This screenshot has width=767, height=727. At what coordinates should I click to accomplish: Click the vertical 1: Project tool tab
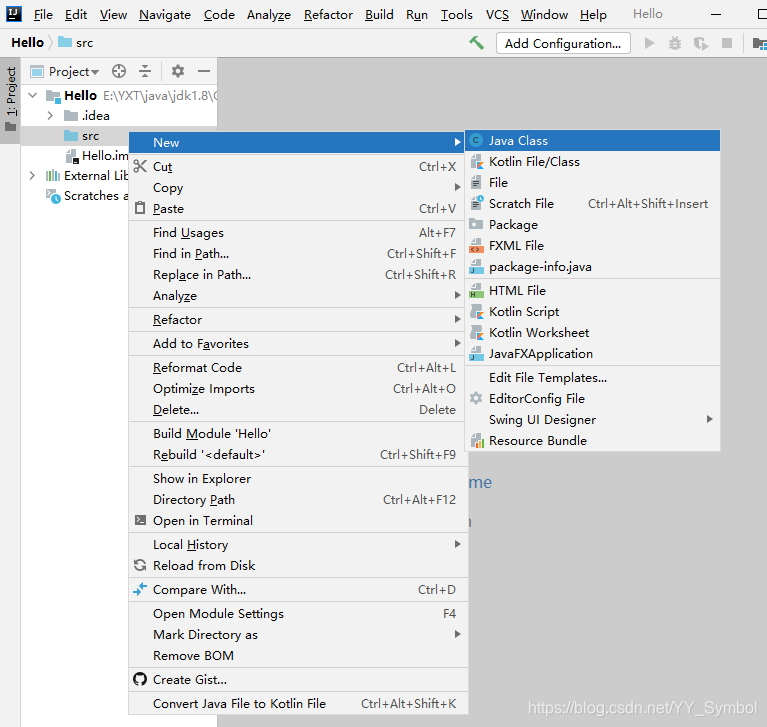[x=10, y=99]
